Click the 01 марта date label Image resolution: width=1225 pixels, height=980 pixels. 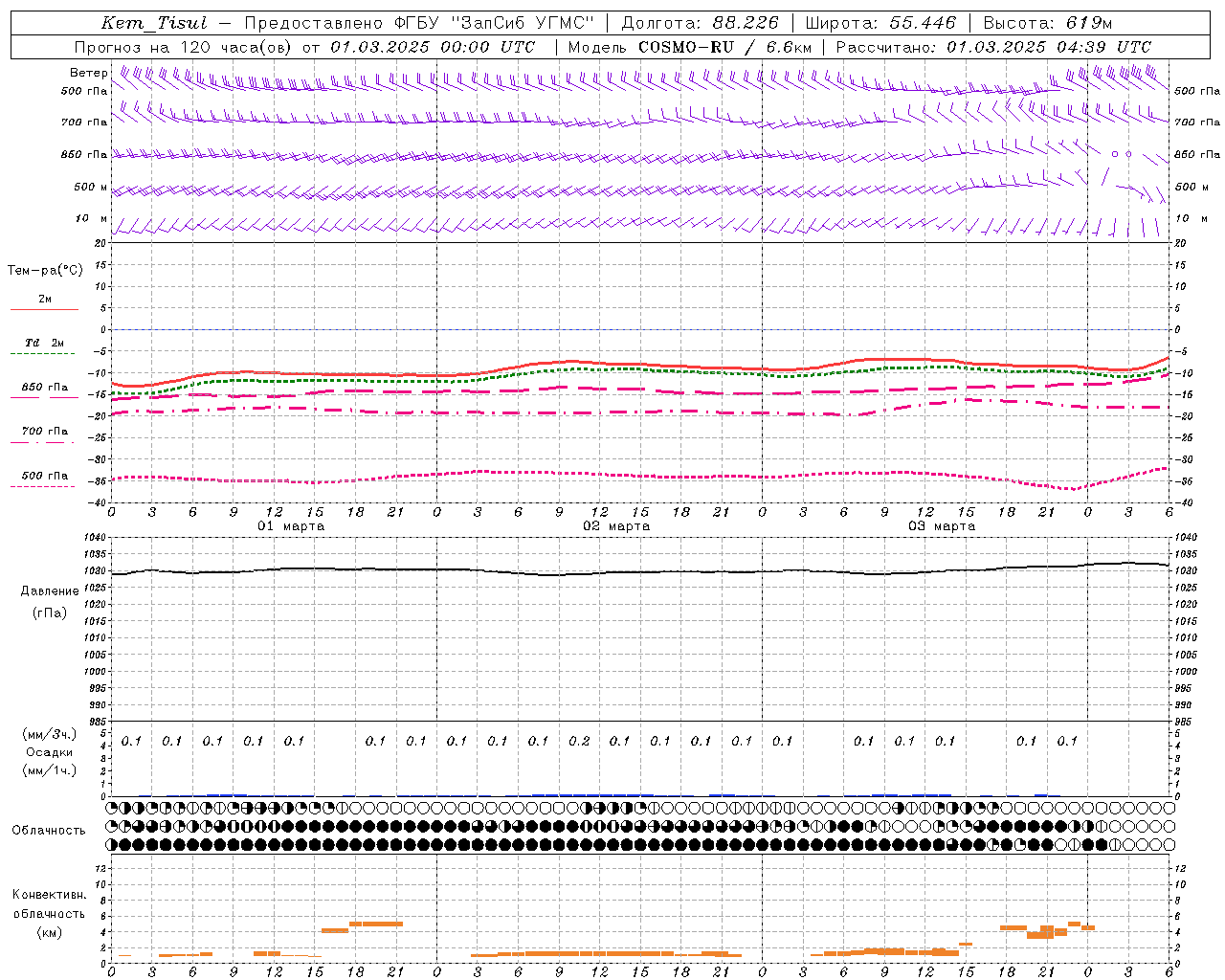pos(291,526)
